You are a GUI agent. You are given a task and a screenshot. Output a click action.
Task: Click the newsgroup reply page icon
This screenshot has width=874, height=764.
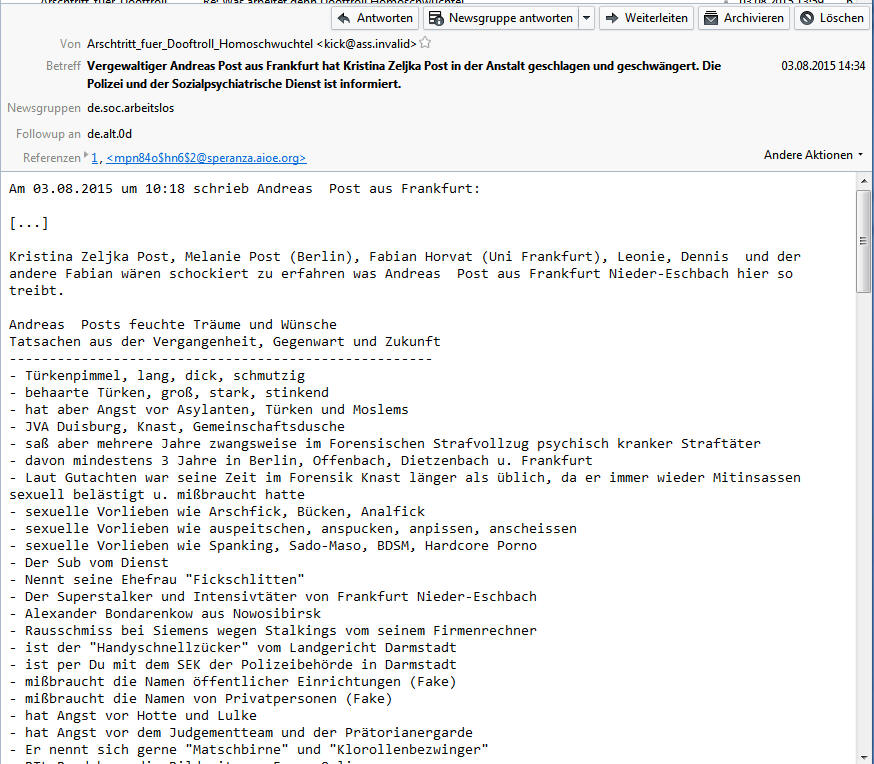436,18
